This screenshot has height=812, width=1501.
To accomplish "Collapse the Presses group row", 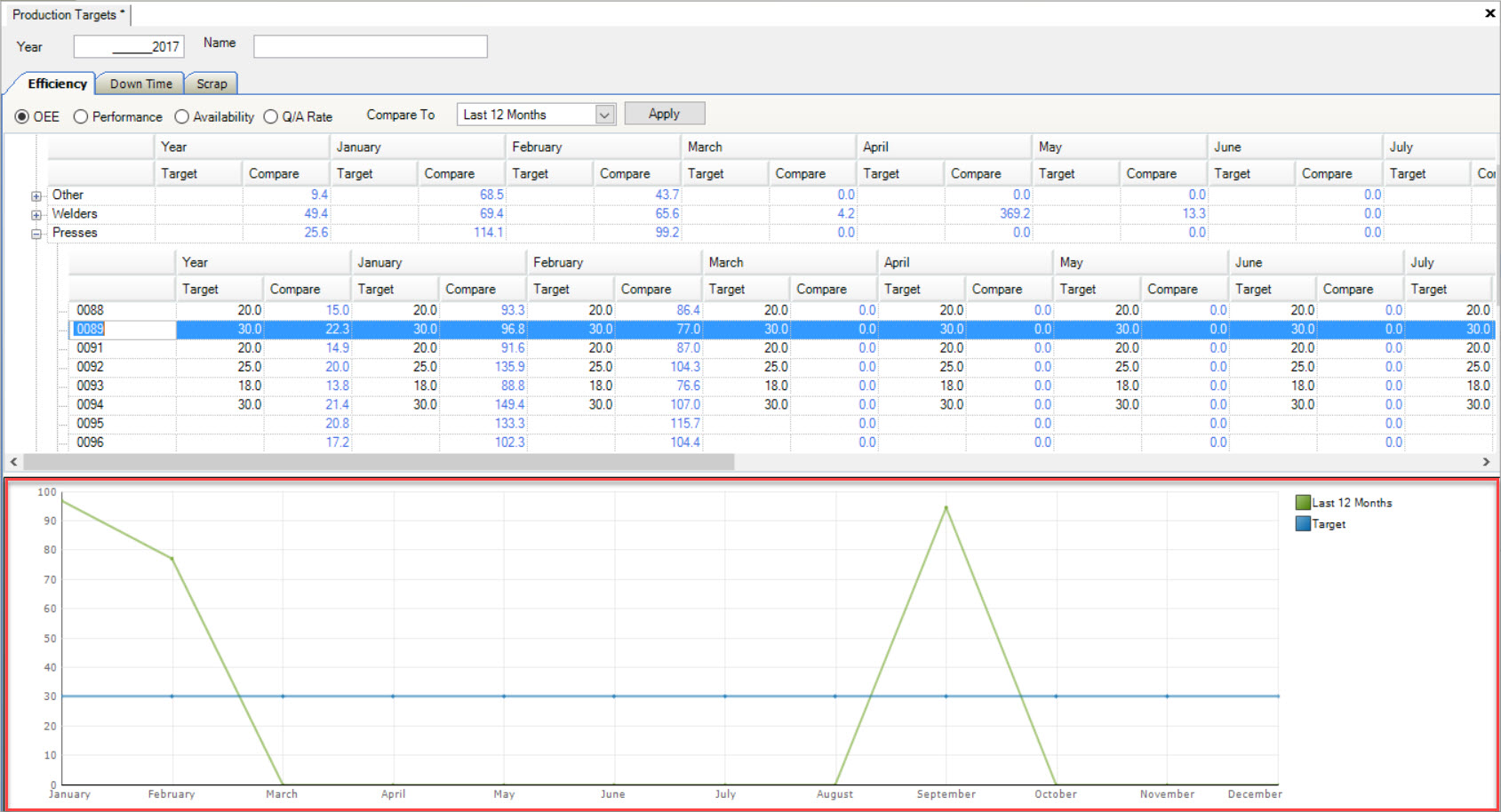I will pyautogui.click(x=36, y=234).
